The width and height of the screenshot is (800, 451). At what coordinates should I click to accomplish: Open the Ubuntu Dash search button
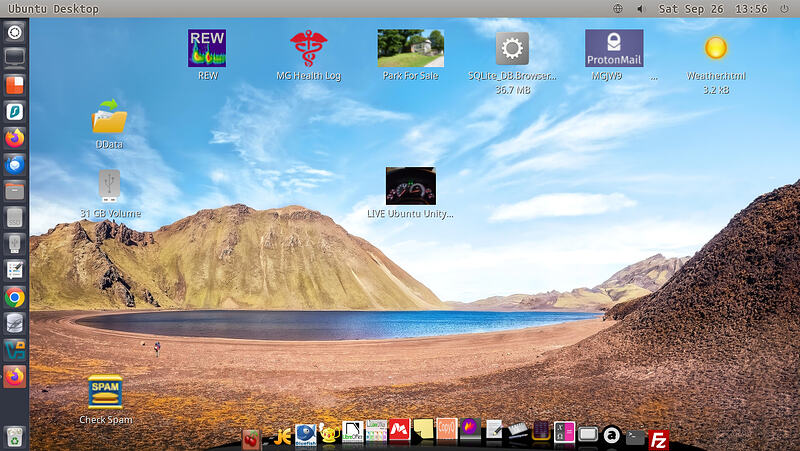(x=14, y=32)
